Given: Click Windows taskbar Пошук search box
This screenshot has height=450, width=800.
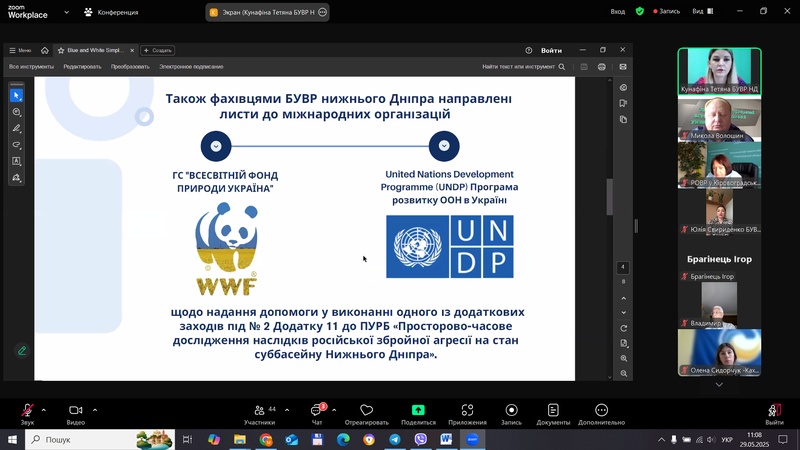Looking at the screenshot, I should tap(100, 439).
